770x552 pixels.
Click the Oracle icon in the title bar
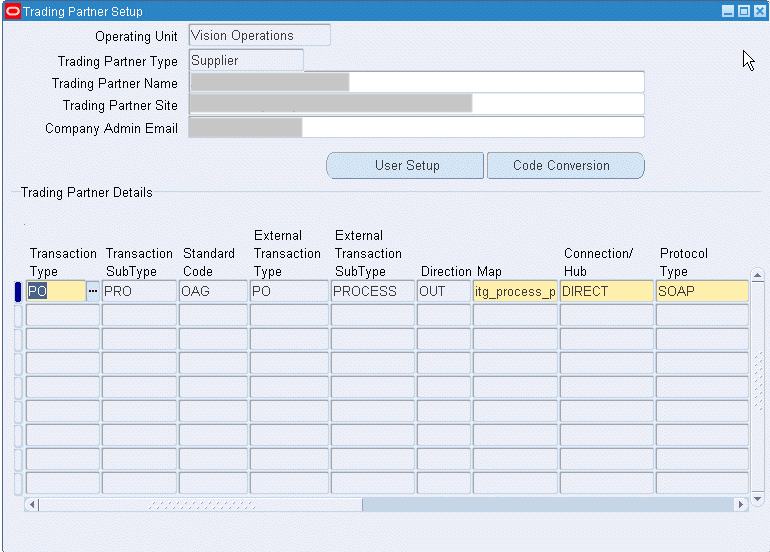[x=12, y=11]
